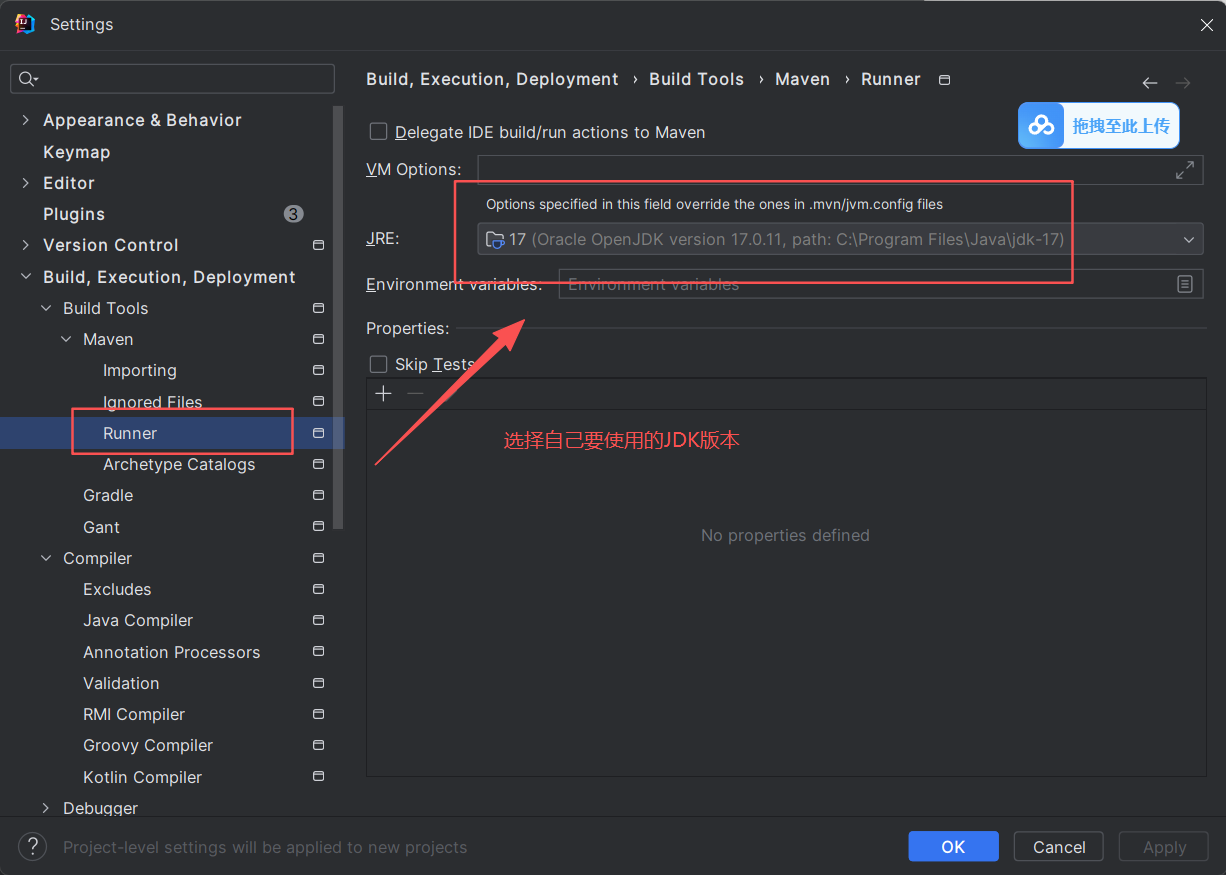Expand the Version Control section

(x=26, y=245)
